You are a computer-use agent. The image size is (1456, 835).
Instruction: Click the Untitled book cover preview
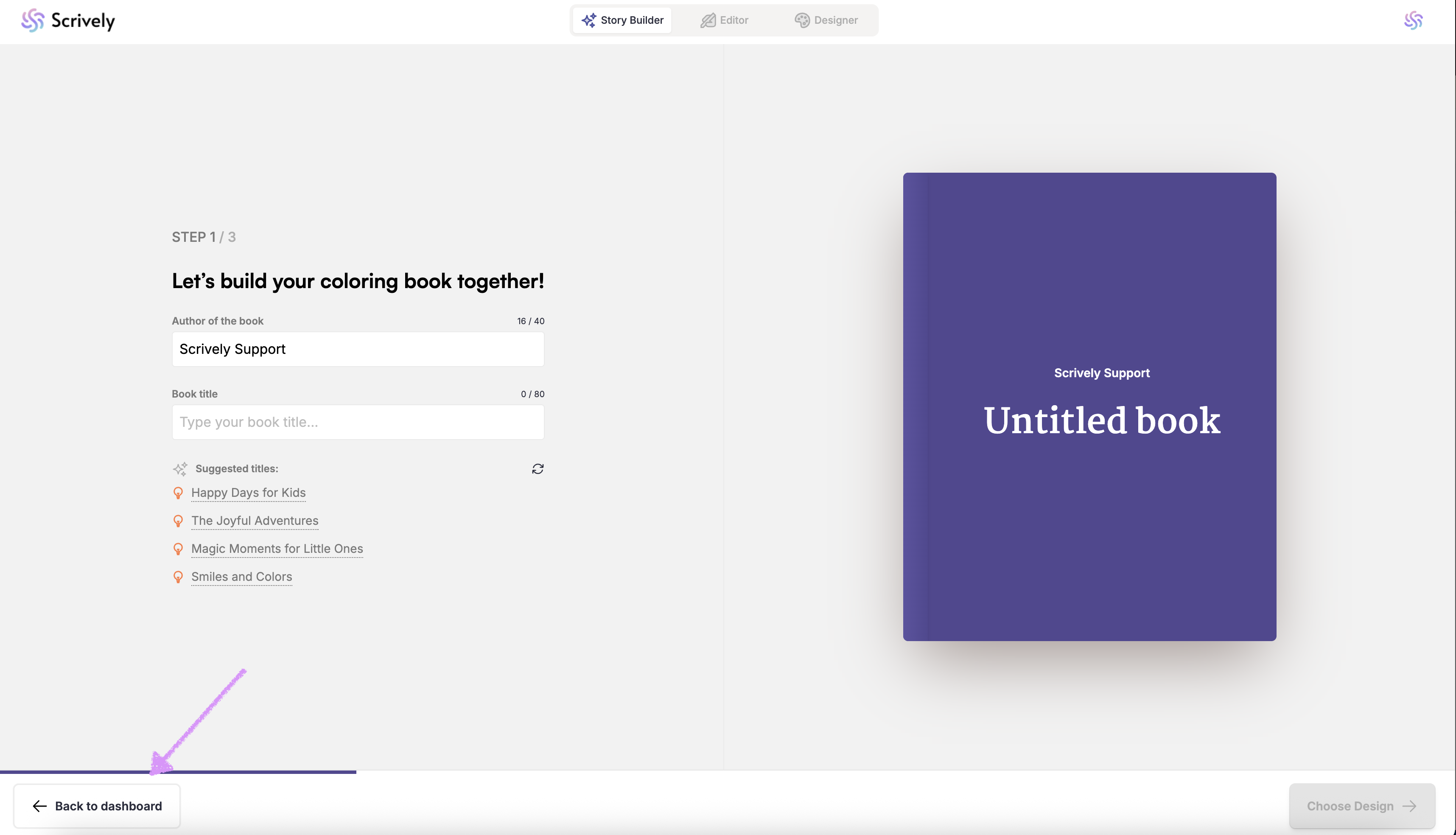coord(1089,406)
